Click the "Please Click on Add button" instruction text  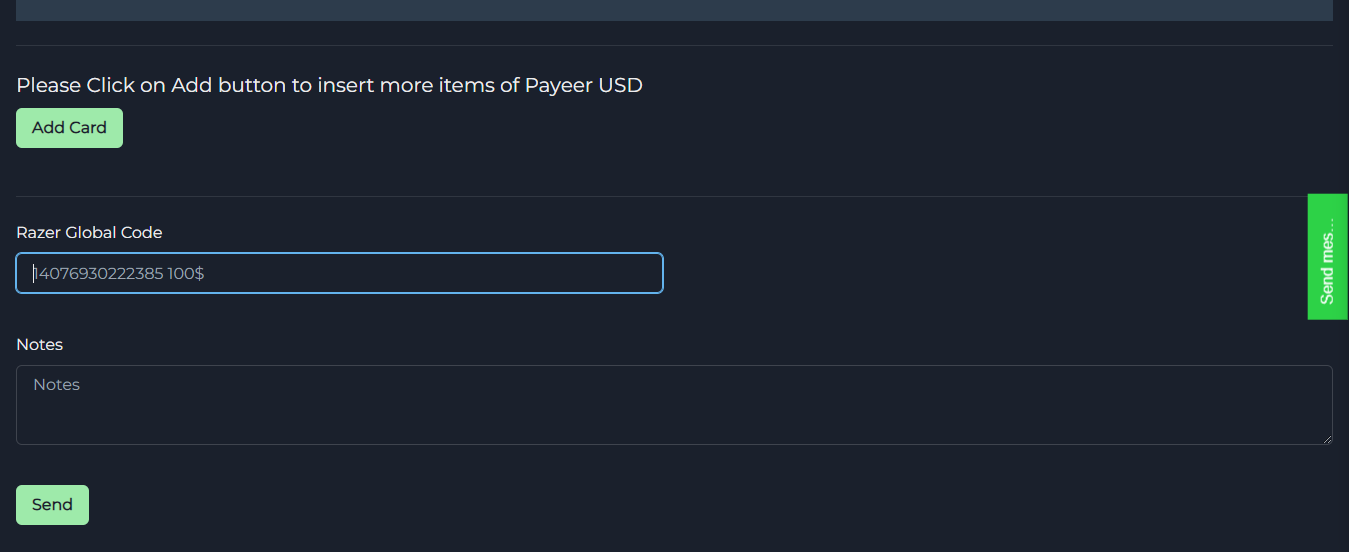(329, 85)
